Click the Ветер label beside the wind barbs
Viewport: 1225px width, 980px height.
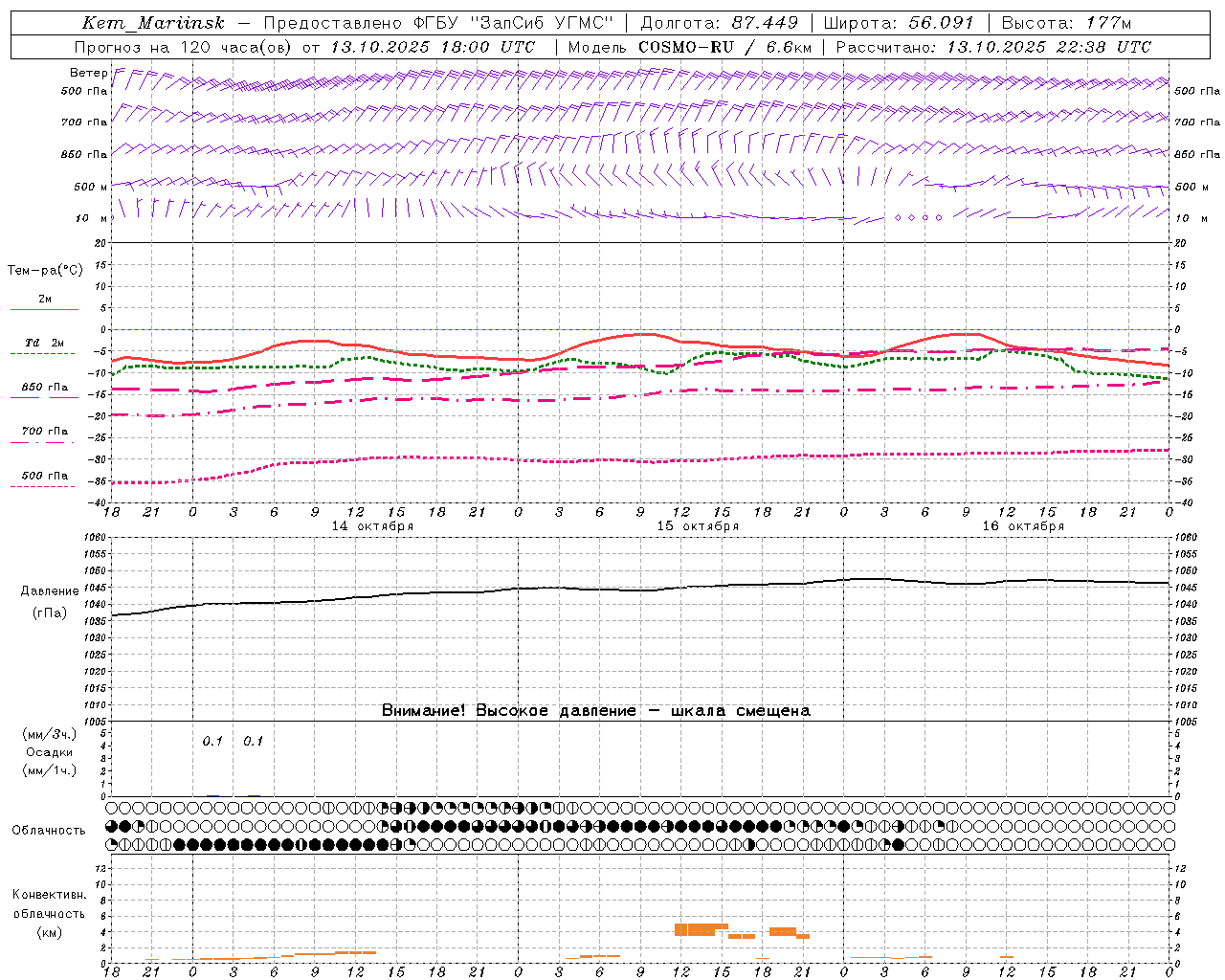(x=89, y=73)
